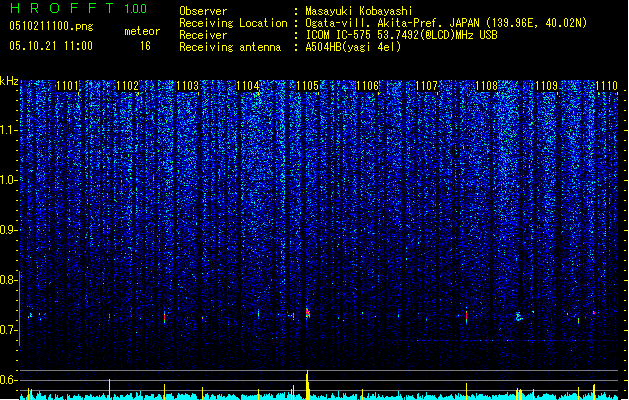Image resolution: width=629 pixels, height=400 pixels.
Task: Click the meteor count 16
Action: tap(145, 46)
